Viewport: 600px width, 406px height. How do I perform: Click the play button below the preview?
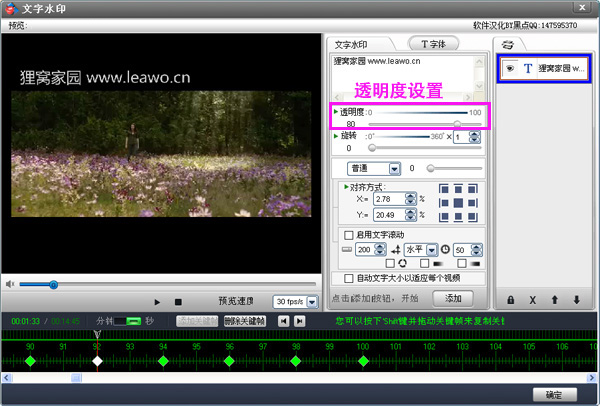coord(157,301)
